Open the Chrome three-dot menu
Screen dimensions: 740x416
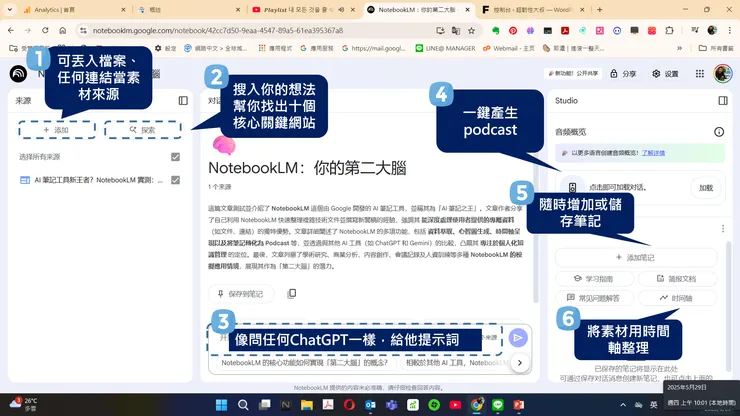730,30
